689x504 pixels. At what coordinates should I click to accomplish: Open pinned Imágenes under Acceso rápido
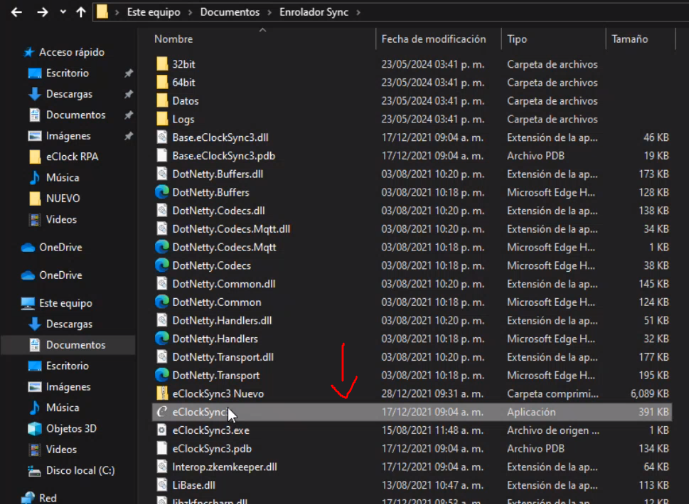click(x=68, y=136)
